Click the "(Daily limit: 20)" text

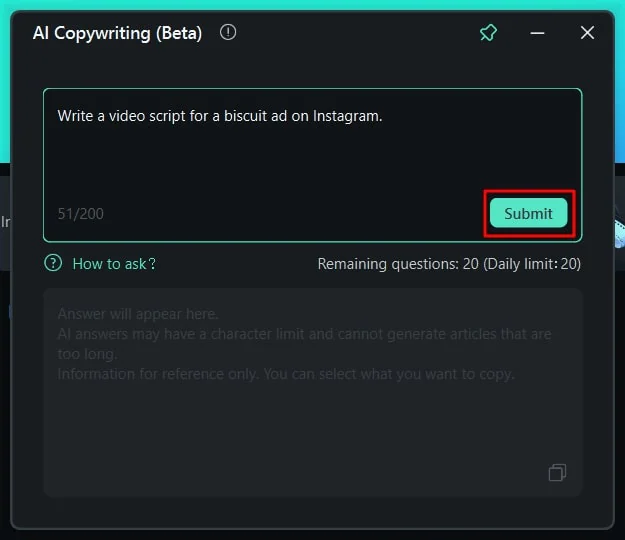tap(531, 264)
